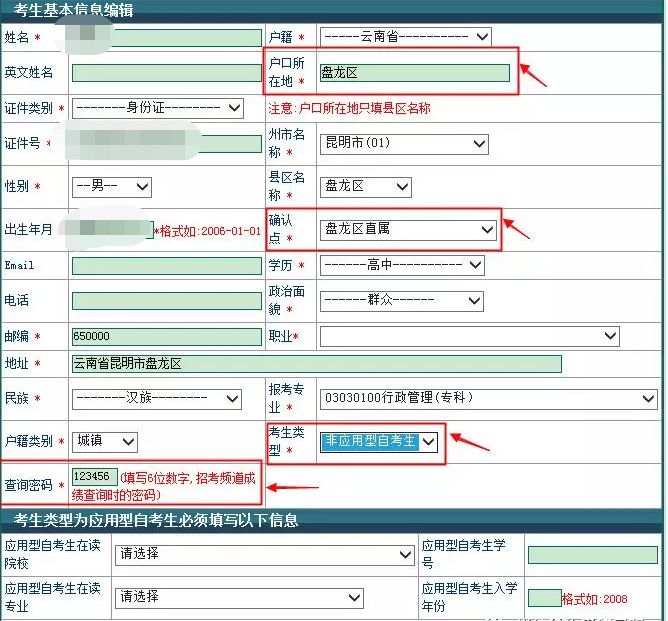Open the 州市名称 dropdown showing 昆明市(01)

tap(404, 144)
